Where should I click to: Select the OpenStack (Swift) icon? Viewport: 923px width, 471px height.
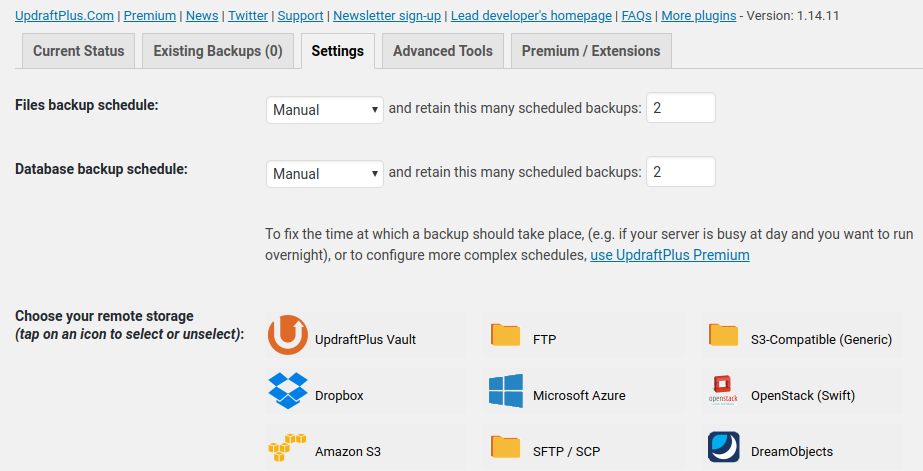point(723,391)
